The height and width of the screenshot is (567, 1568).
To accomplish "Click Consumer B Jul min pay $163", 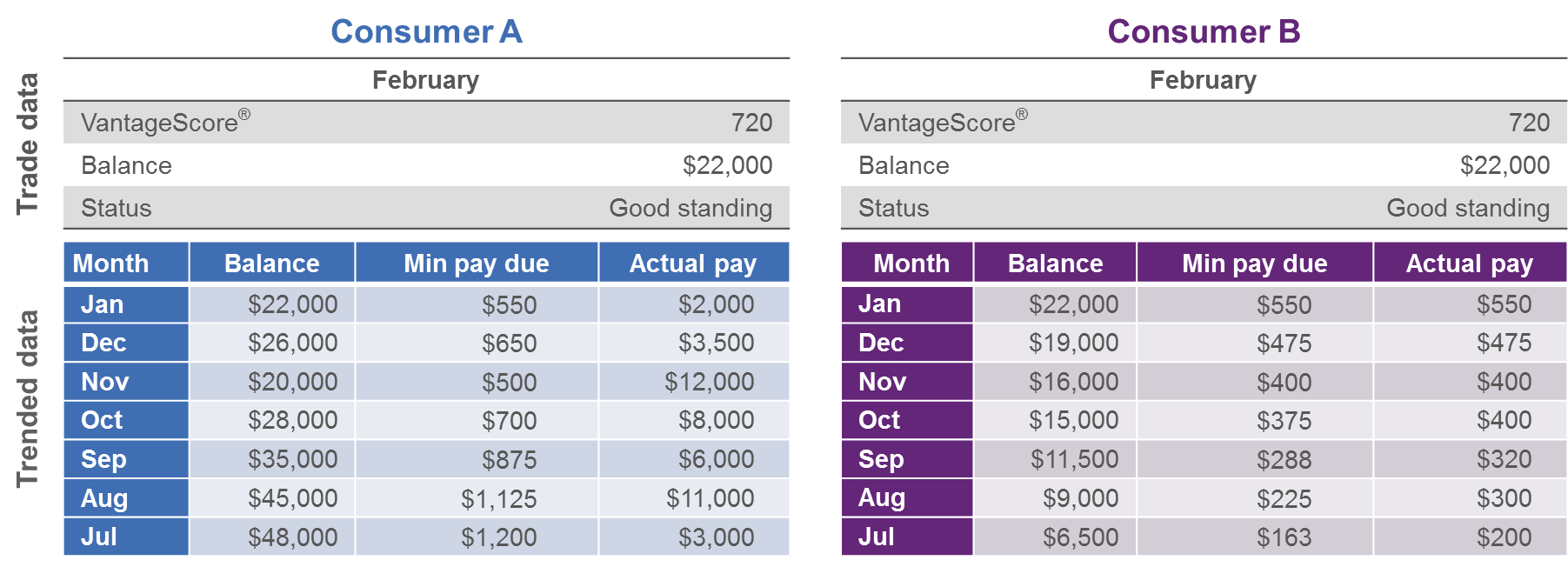I will [x=1284, y=537].
